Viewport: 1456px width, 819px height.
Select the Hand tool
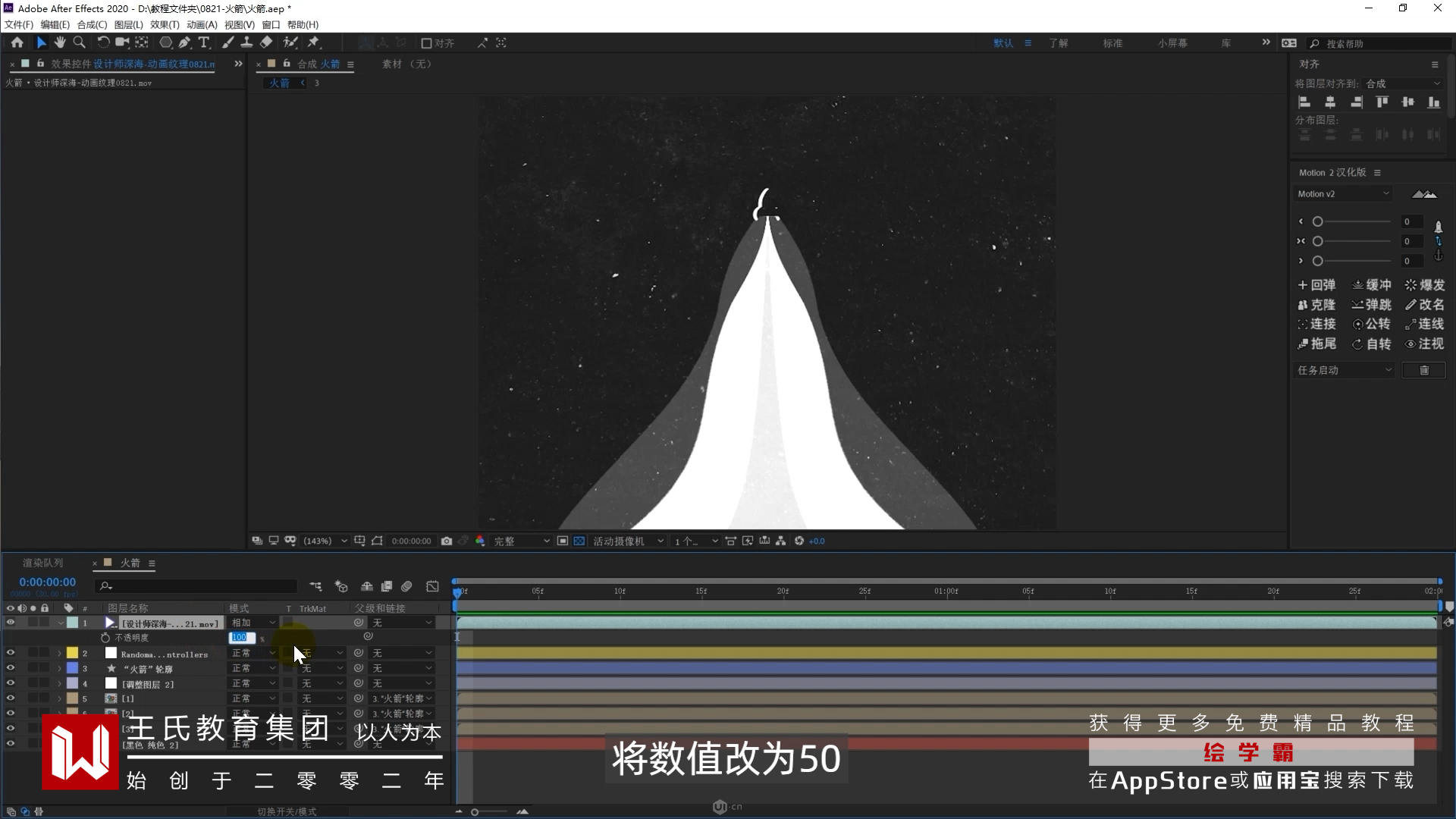[x=60, y=42]
